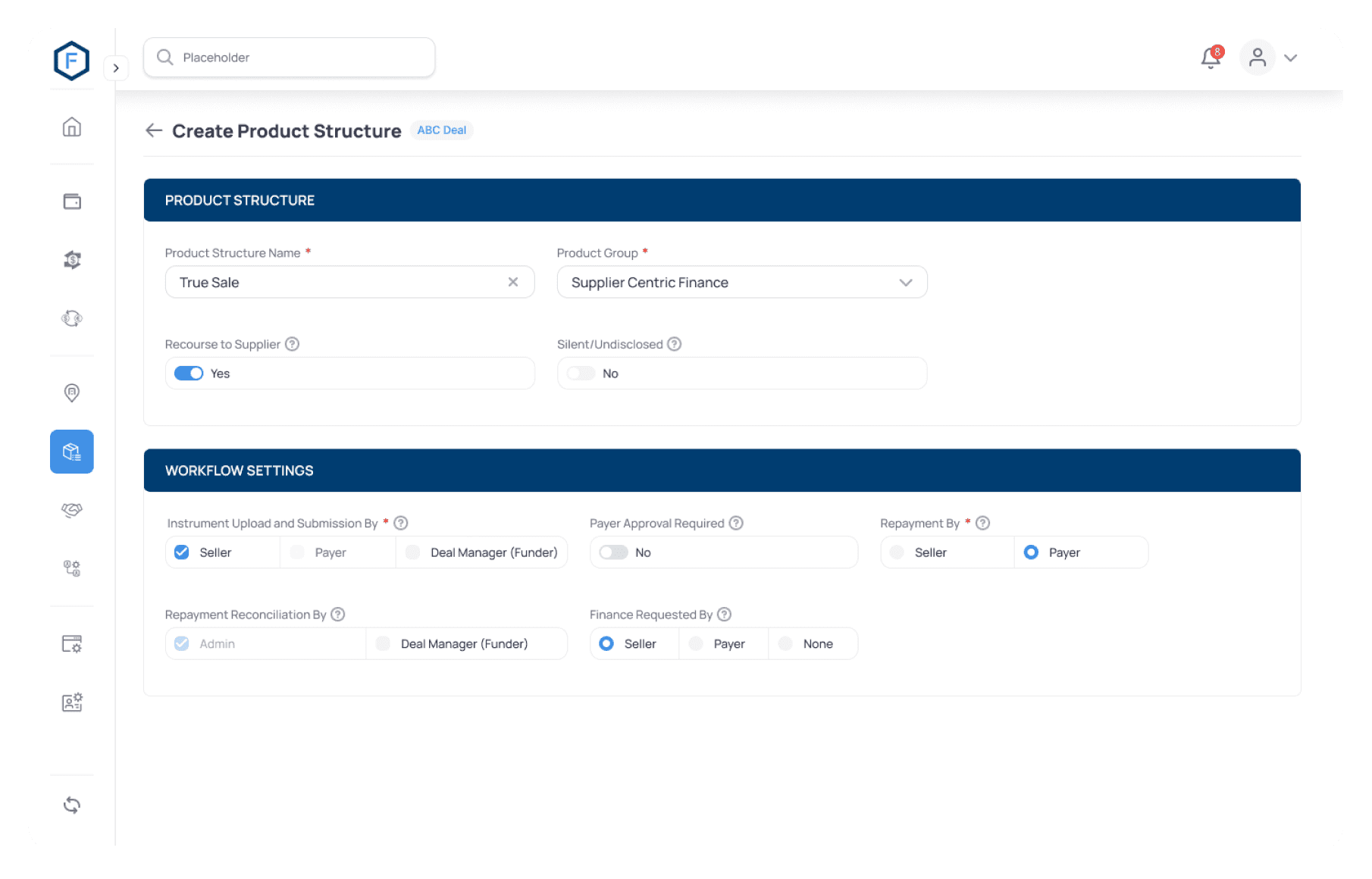Screen dimensions: 1372x879
Task: Click the Create Product Structure title
Action: pyautogui.click(x=287, y=131)
